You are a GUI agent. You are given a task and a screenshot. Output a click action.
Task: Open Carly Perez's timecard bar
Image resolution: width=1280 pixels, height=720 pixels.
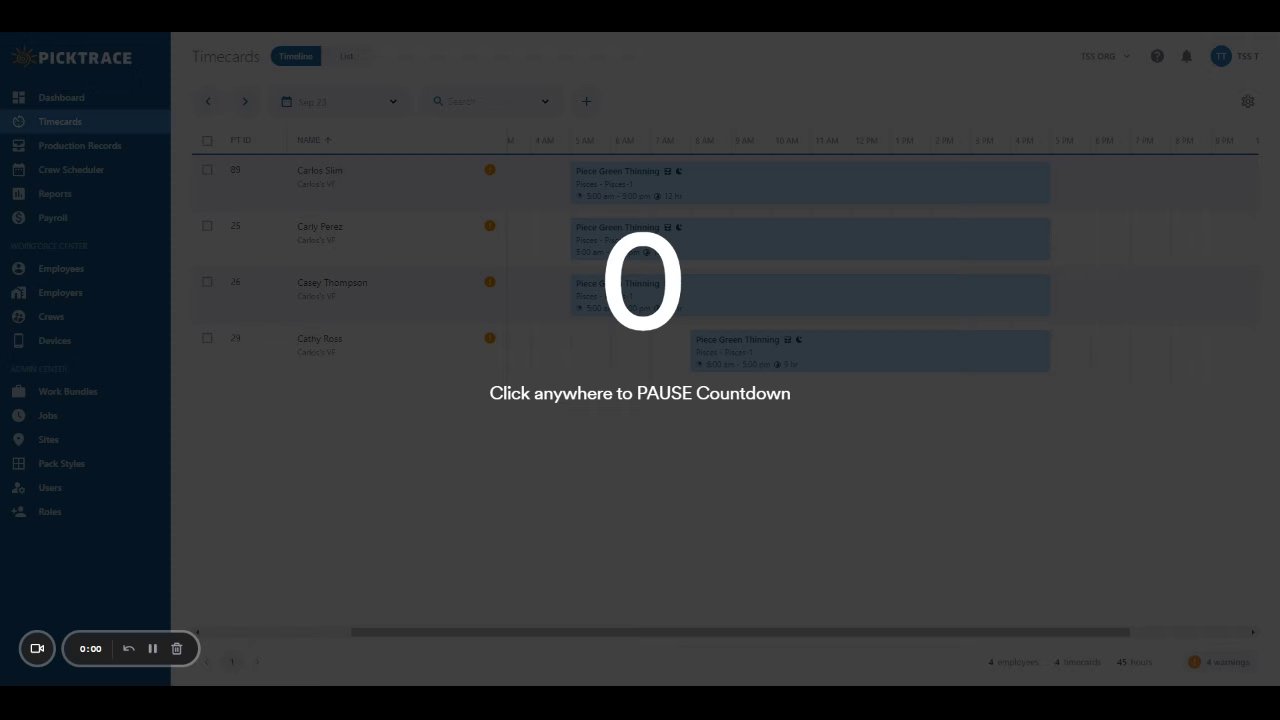[810, 239]
